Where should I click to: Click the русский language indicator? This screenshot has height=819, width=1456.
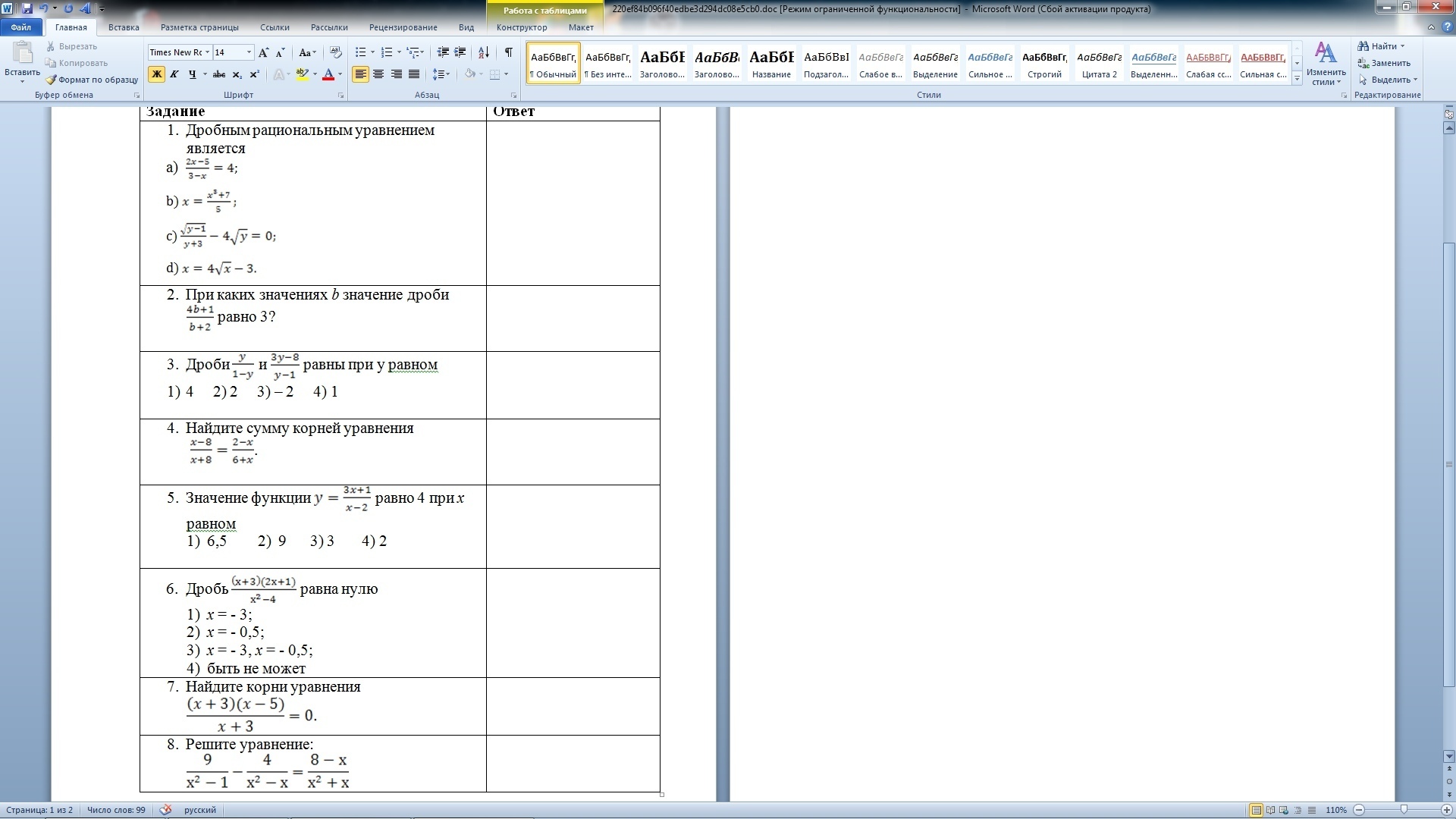click(200, 810)
